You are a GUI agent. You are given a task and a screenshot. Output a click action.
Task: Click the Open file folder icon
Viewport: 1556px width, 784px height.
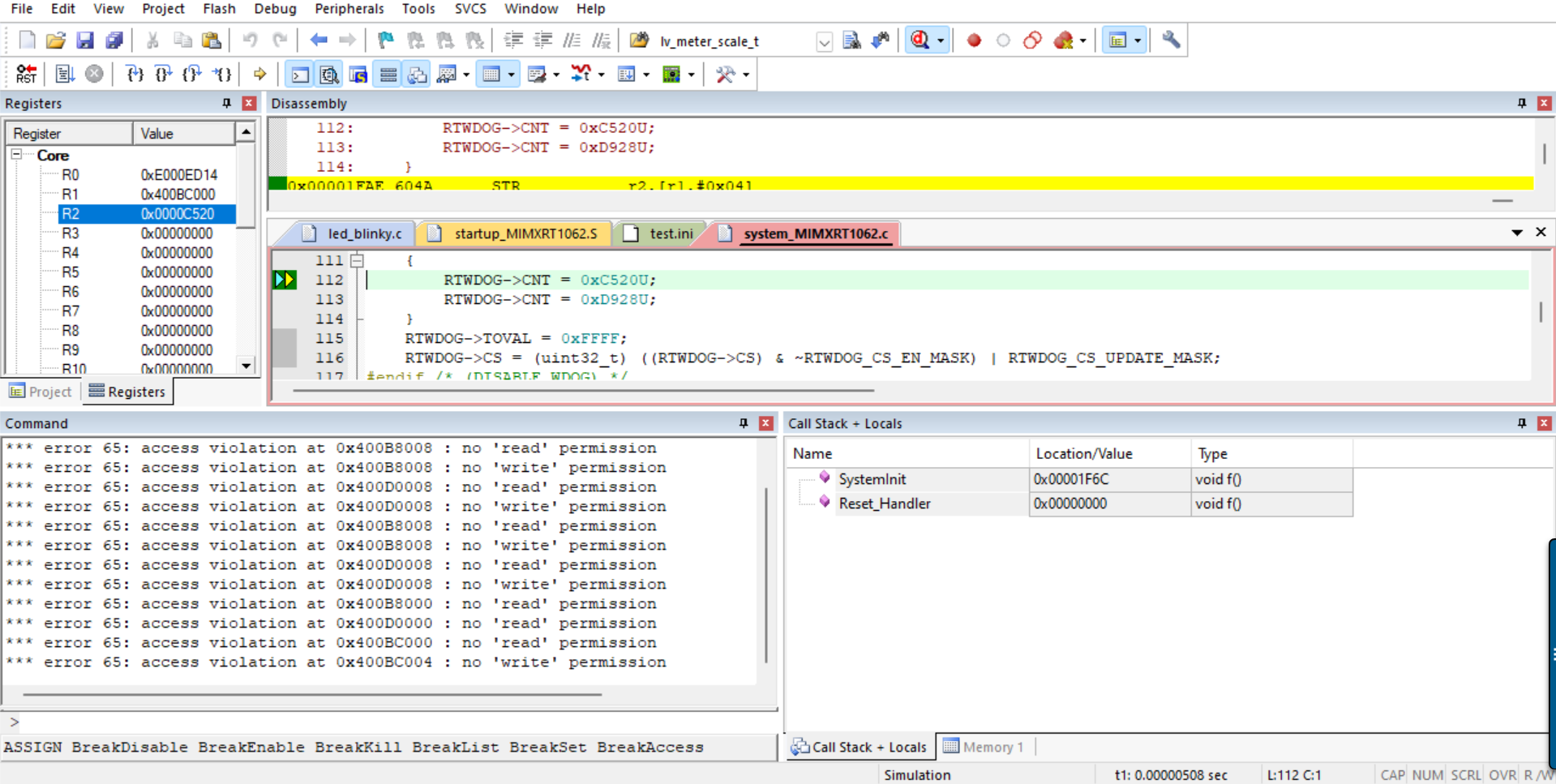click(x=56, y=41)
